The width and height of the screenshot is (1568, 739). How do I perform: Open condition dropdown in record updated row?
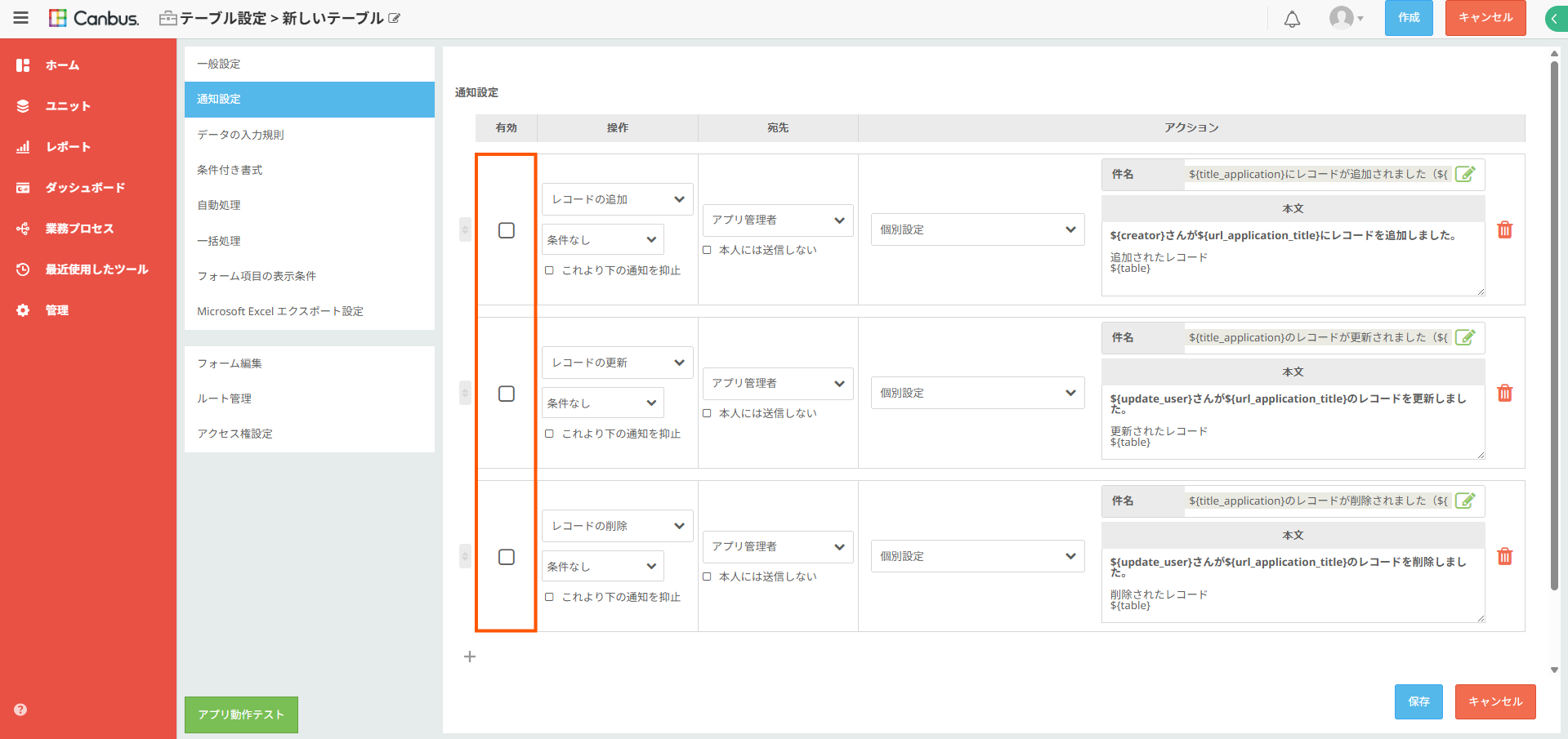(603, 403)
